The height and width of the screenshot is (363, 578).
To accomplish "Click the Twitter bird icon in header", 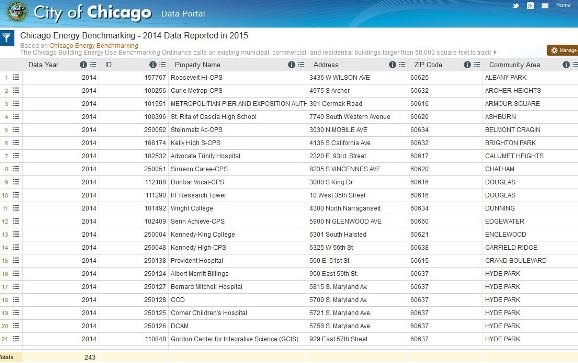I will click(x=516, y=6).
